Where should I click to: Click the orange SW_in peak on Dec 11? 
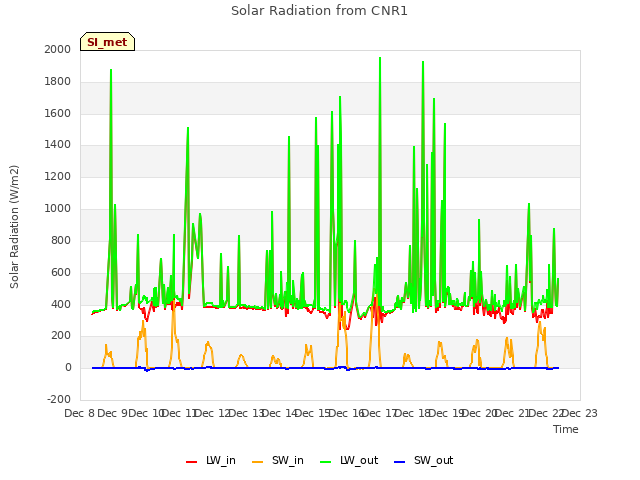tap(173, 301)
